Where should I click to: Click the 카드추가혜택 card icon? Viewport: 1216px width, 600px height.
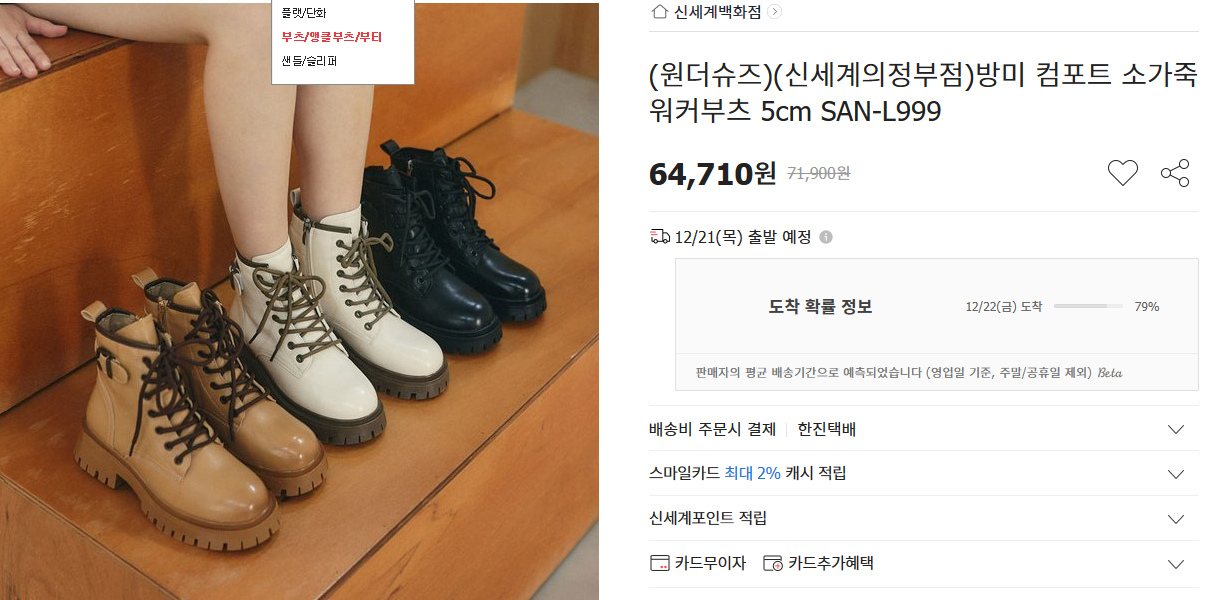773,563
